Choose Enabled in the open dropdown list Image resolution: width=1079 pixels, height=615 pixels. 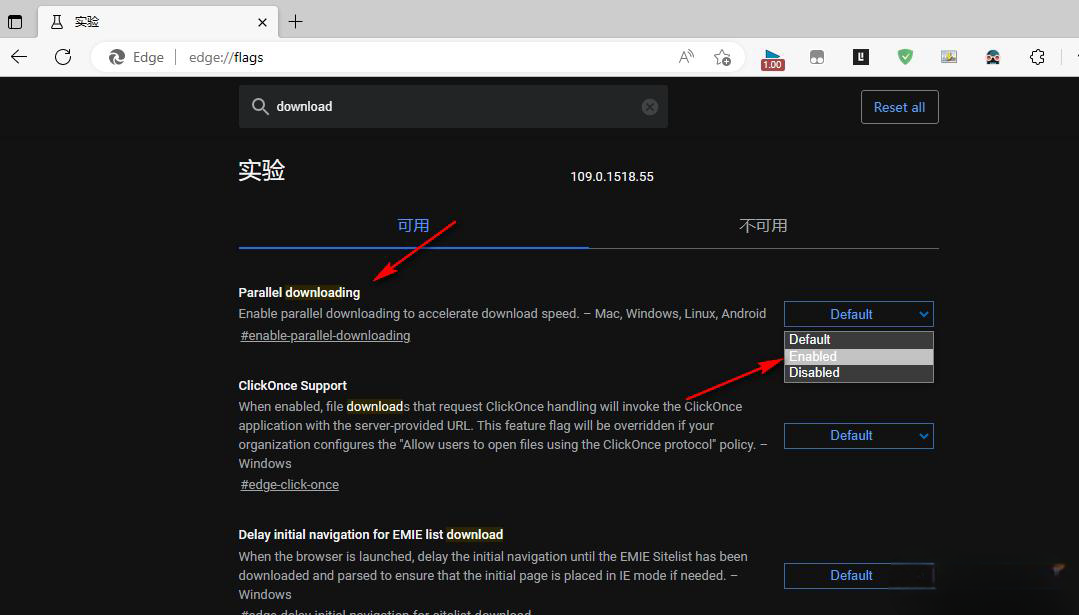pyautogui.click(x=859, y=356)
